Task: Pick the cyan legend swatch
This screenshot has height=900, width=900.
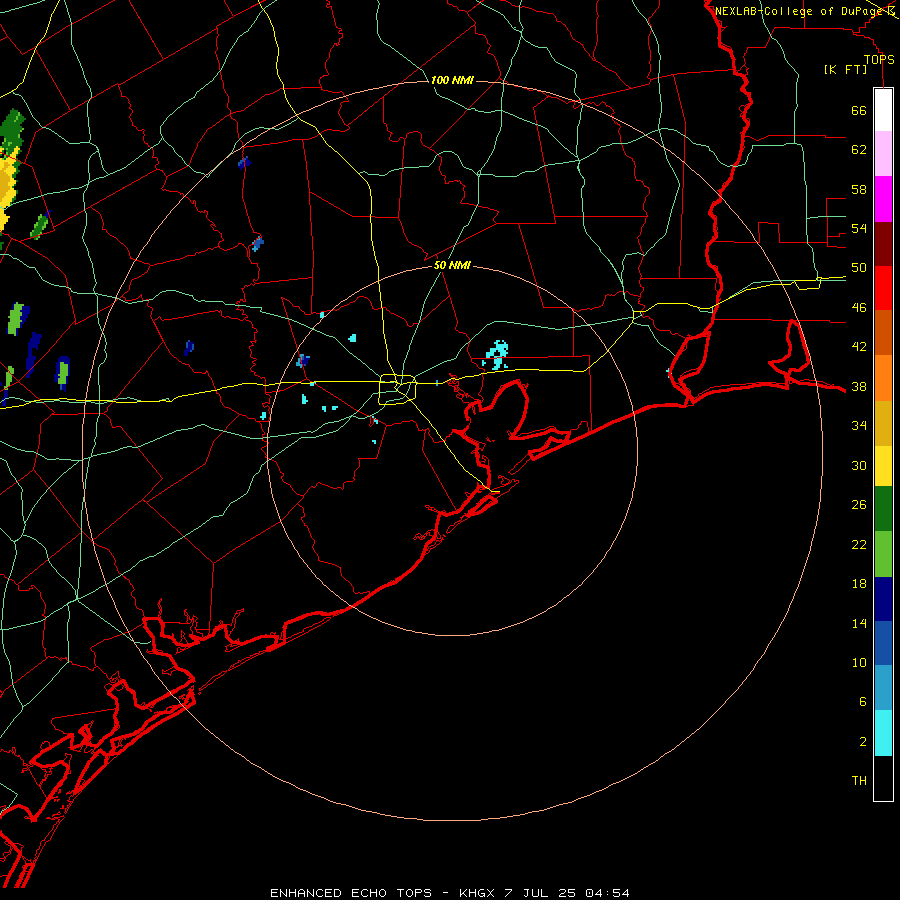Action: click(x=883, y=733)
